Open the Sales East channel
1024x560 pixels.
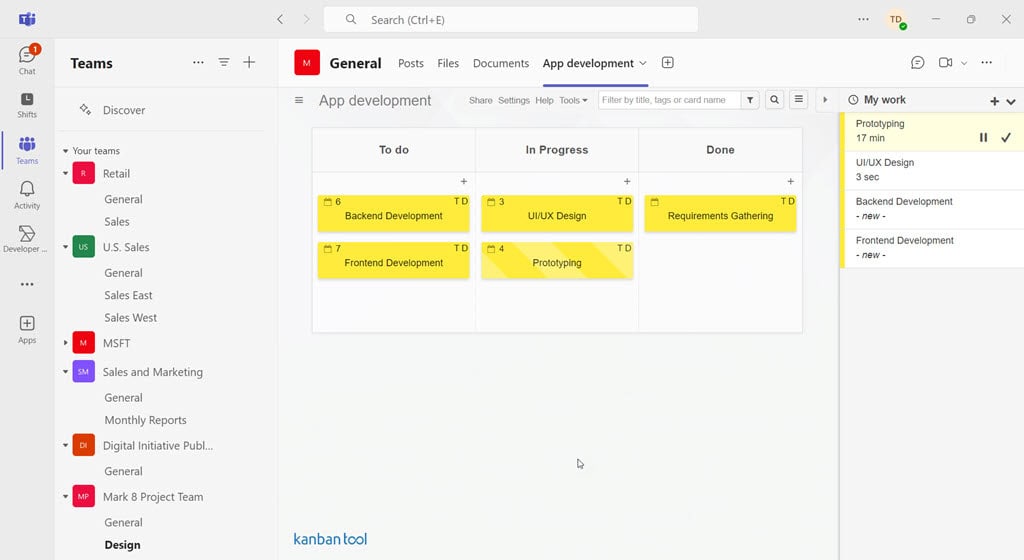coord(128,296)
